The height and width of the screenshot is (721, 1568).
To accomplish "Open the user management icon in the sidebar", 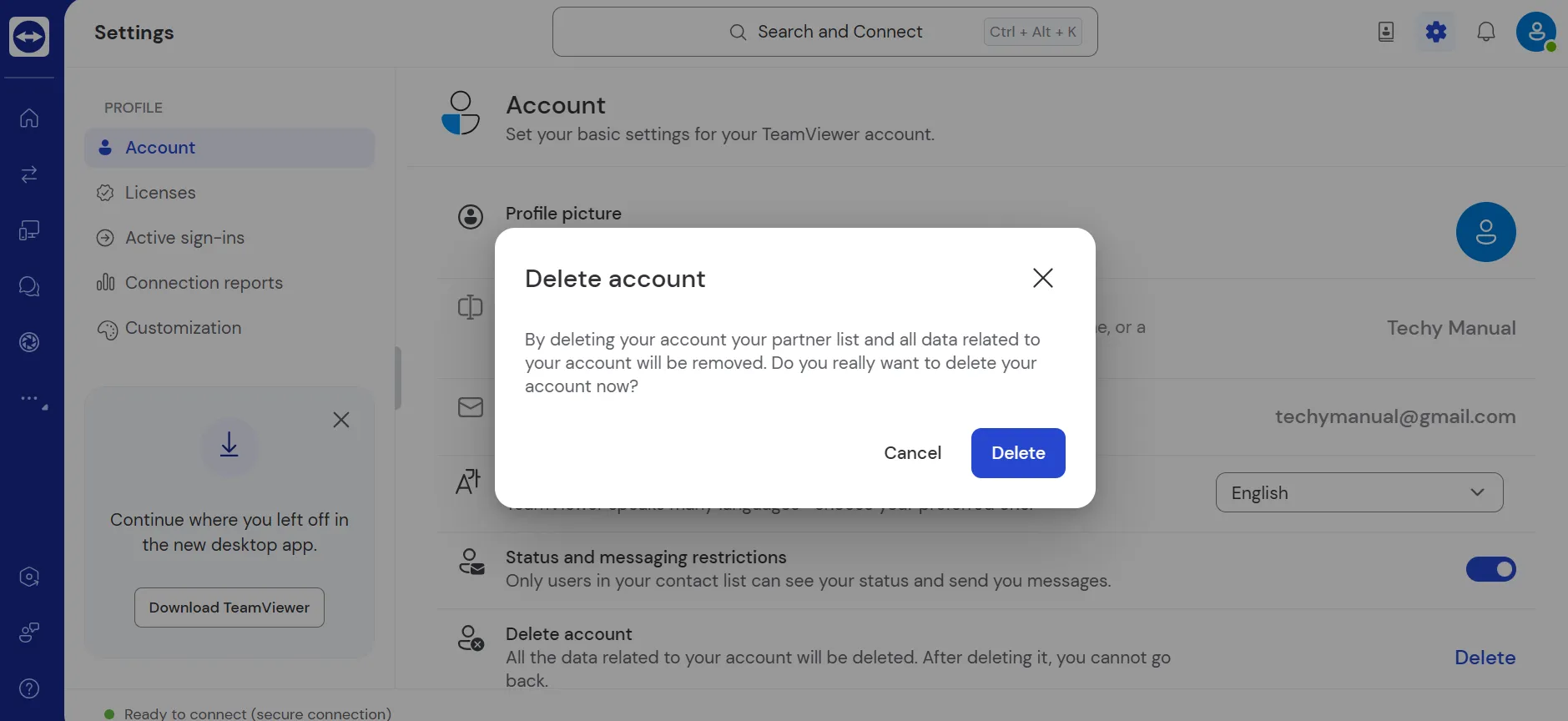I will click(x=29, y=633).
